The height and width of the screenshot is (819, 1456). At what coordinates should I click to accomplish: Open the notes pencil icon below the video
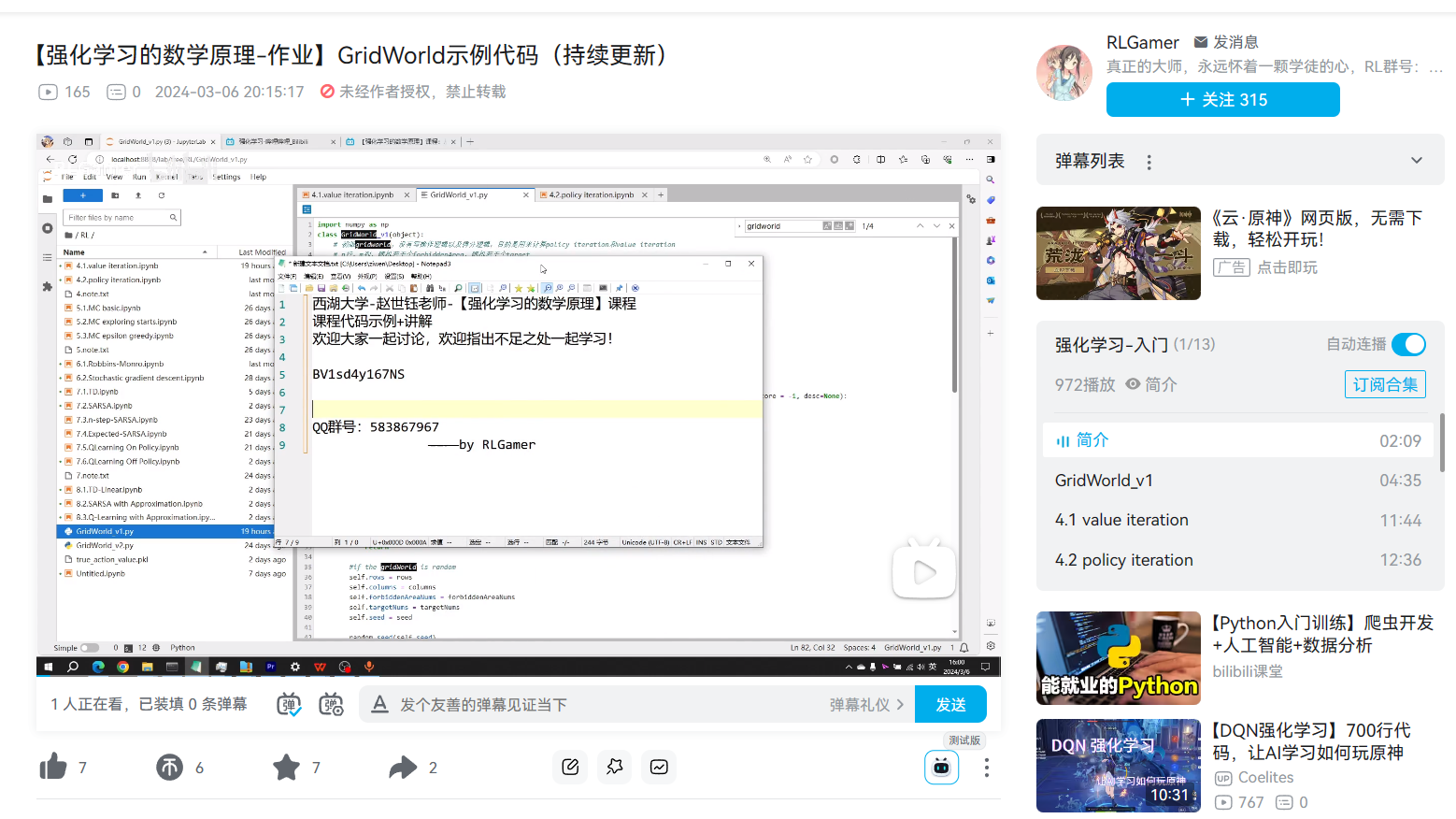570,767
